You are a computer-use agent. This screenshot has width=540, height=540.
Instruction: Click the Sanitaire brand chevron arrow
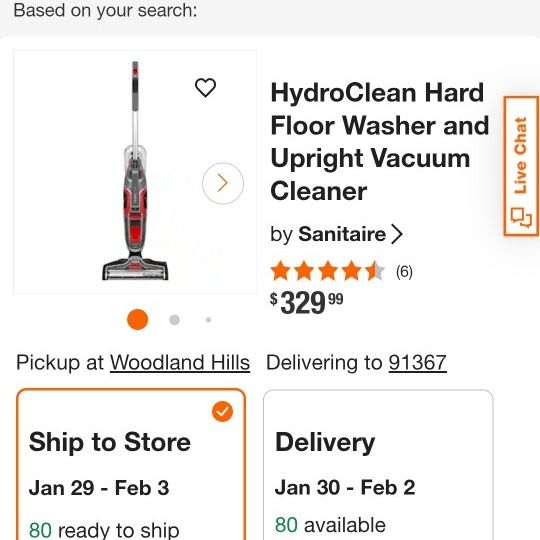click(x=397, y=234)
